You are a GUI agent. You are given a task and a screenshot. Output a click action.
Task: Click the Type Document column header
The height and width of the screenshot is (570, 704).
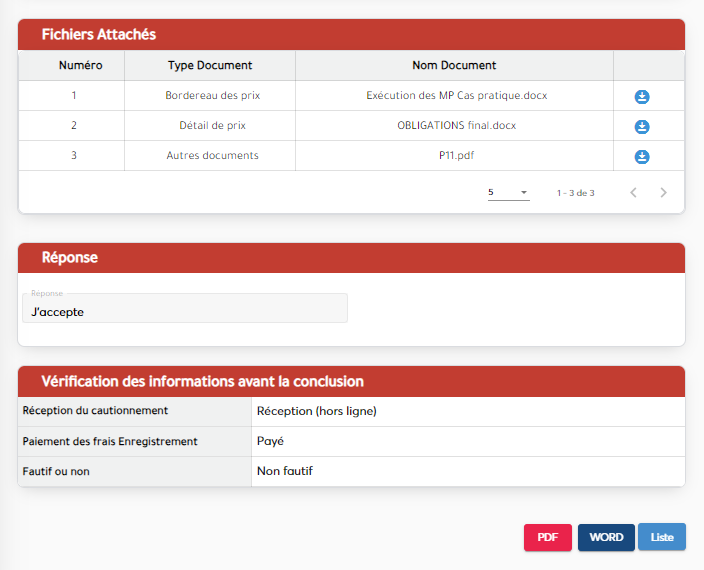[210, 65]
